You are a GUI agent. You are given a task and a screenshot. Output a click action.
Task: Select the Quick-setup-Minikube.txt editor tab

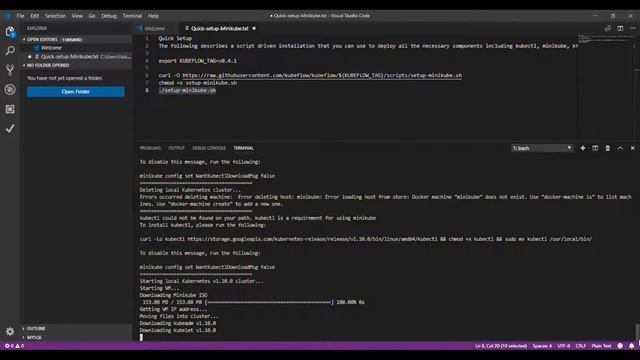click(x=220, y=28)
